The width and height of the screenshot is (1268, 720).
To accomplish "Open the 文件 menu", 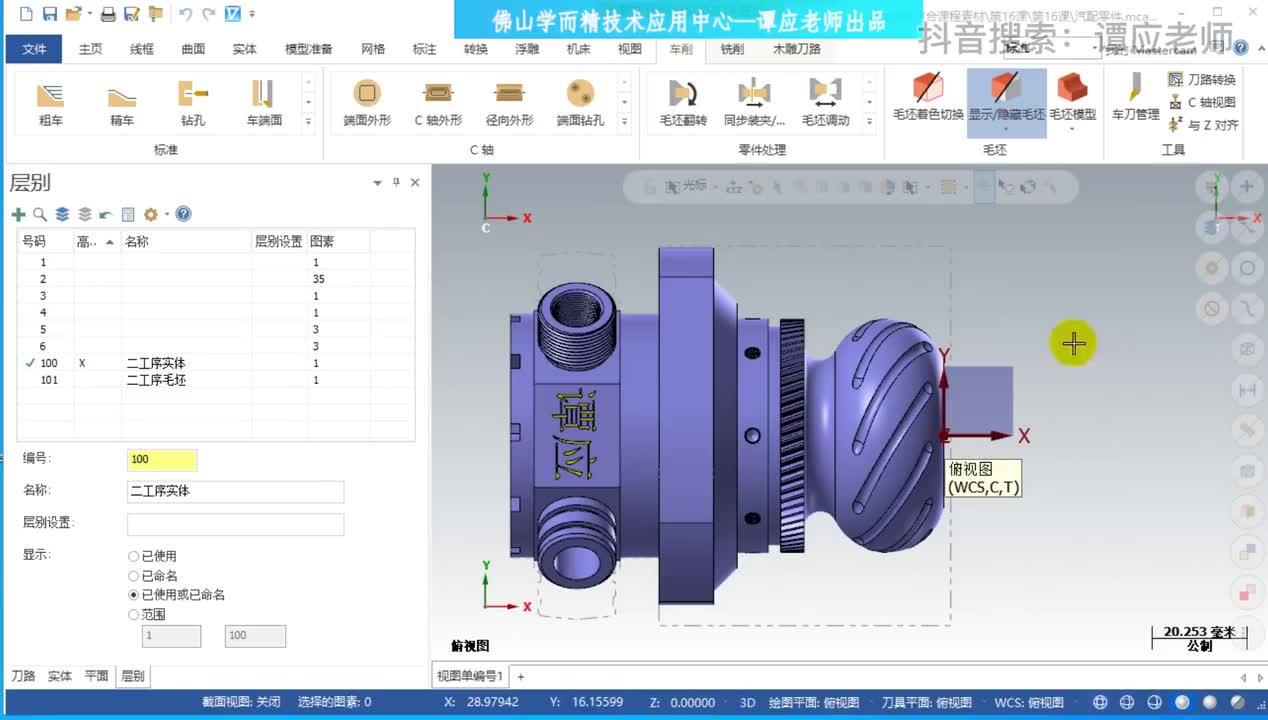I will click(x=34, y=49).
